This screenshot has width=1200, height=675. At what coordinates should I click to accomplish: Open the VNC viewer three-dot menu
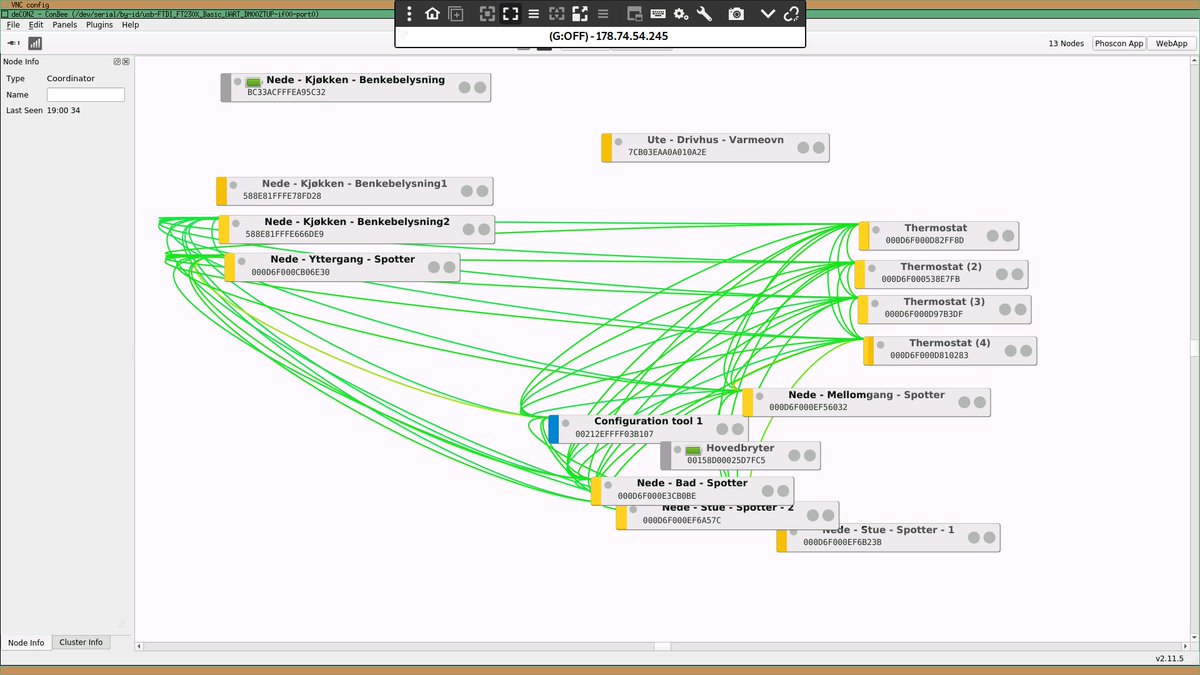coord(410,14)
